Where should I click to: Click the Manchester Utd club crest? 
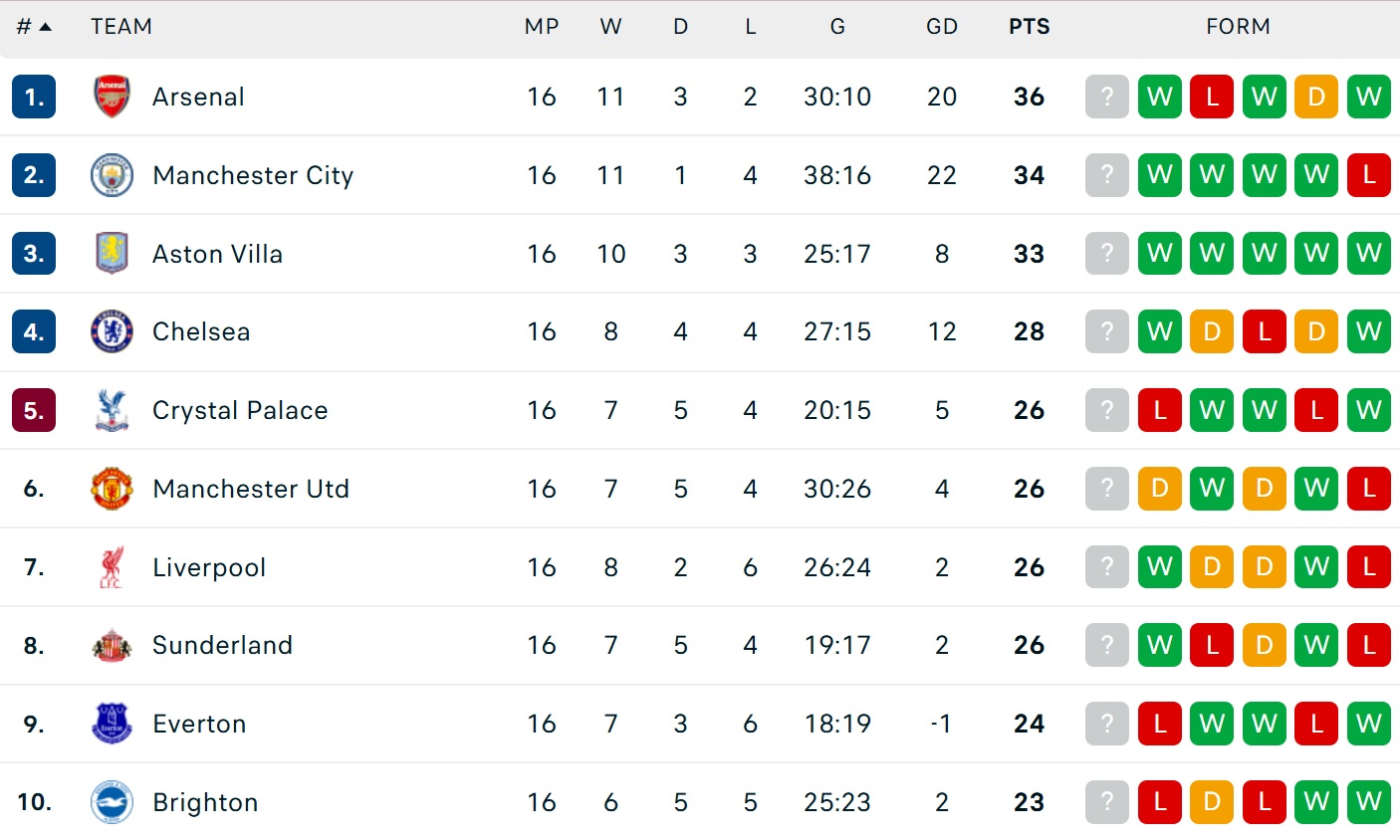[112, 489]
